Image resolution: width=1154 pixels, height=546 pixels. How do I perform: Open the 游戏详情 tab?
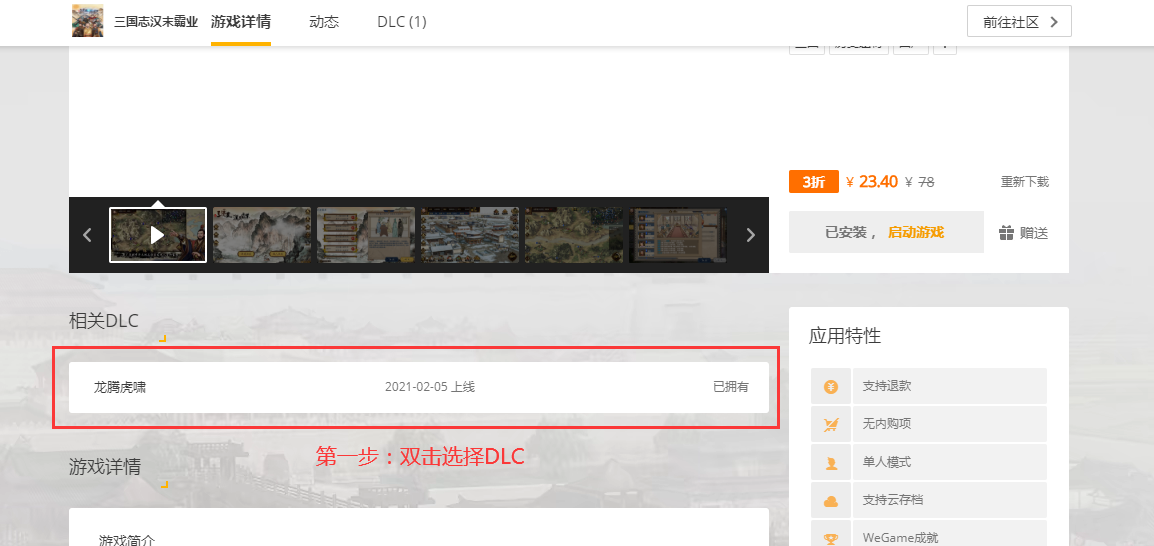[x=241, y=22]
